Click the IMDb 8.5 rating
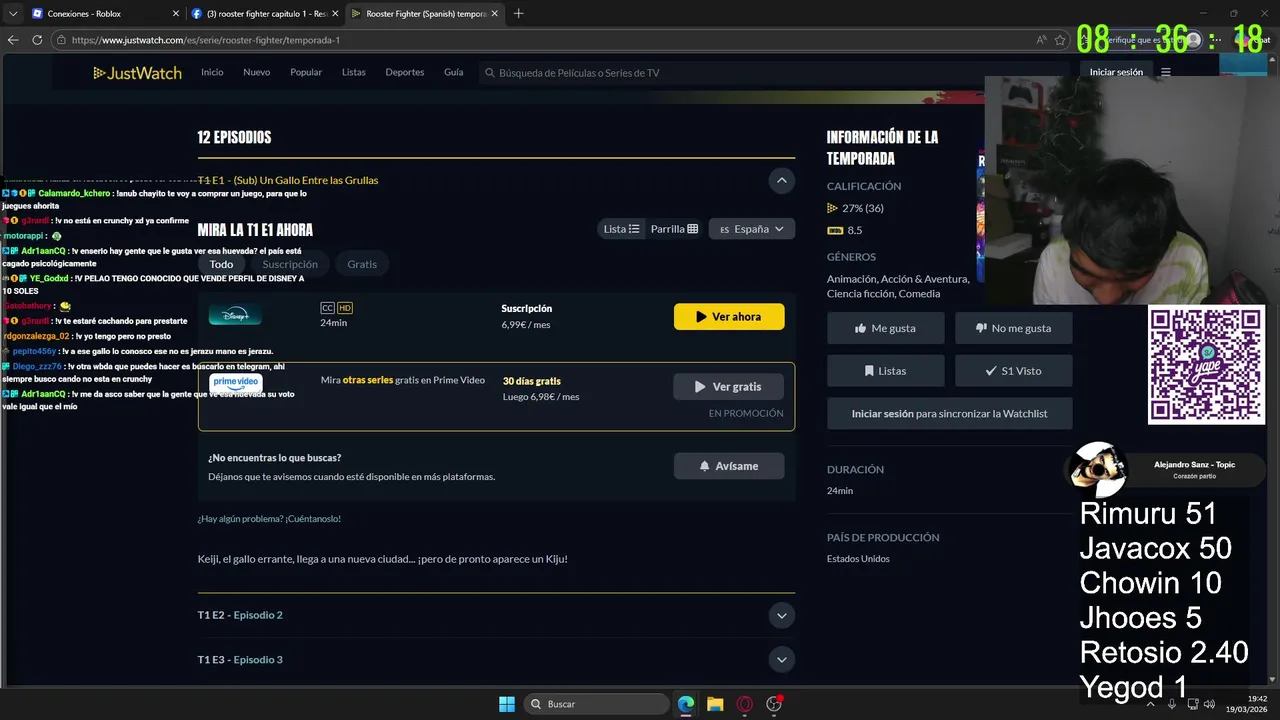Screen dimensions: 1280x720 [x=845, y=230]
